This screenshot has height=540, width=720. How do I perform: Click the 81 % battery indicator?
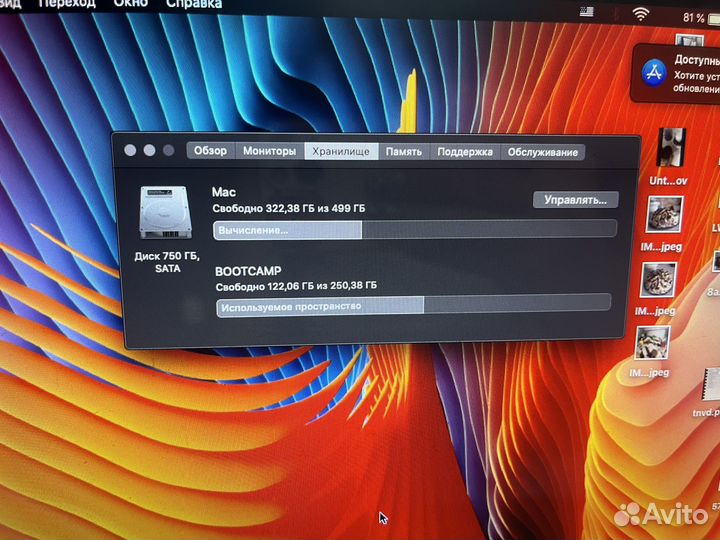[701, 18]
